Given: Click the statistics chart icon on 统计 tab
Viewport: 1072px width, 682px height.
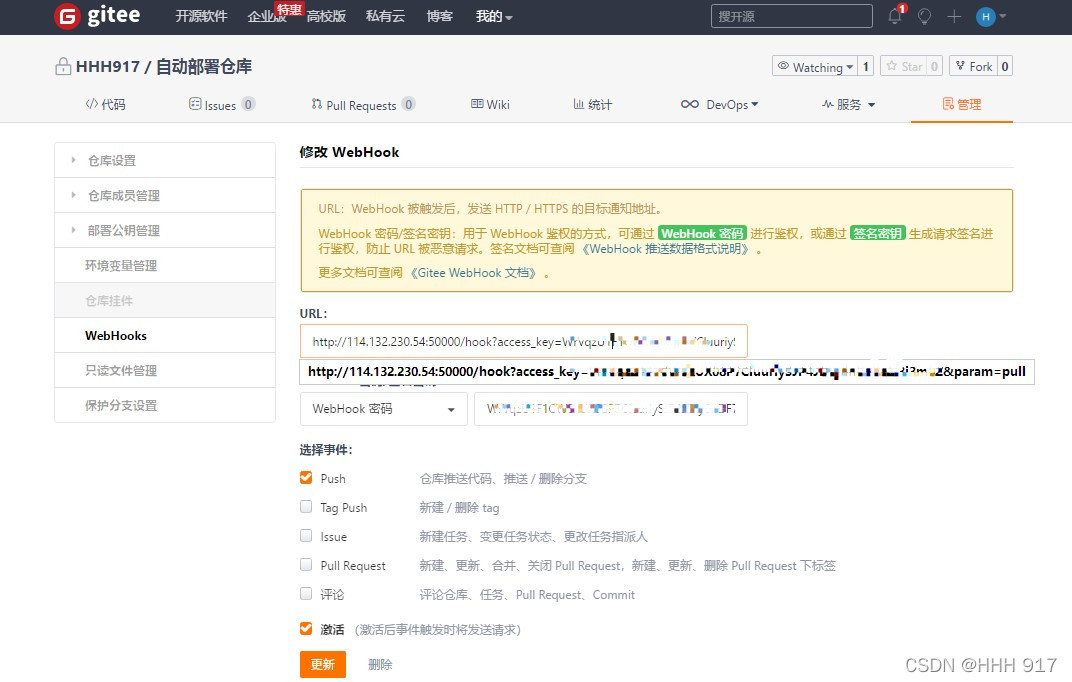Looking at the screenshot, I should [577, 103].
